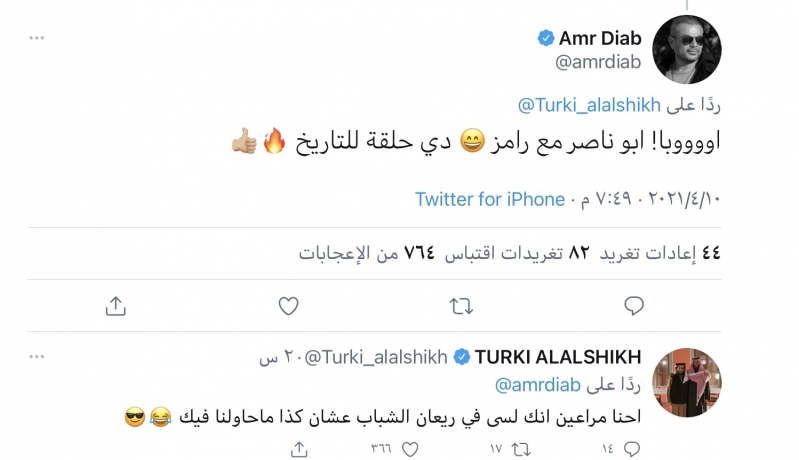Screen dimensions: 799x460
Task: Like Amr Diab's tweet with the heart icon
Action: [287, 304]
